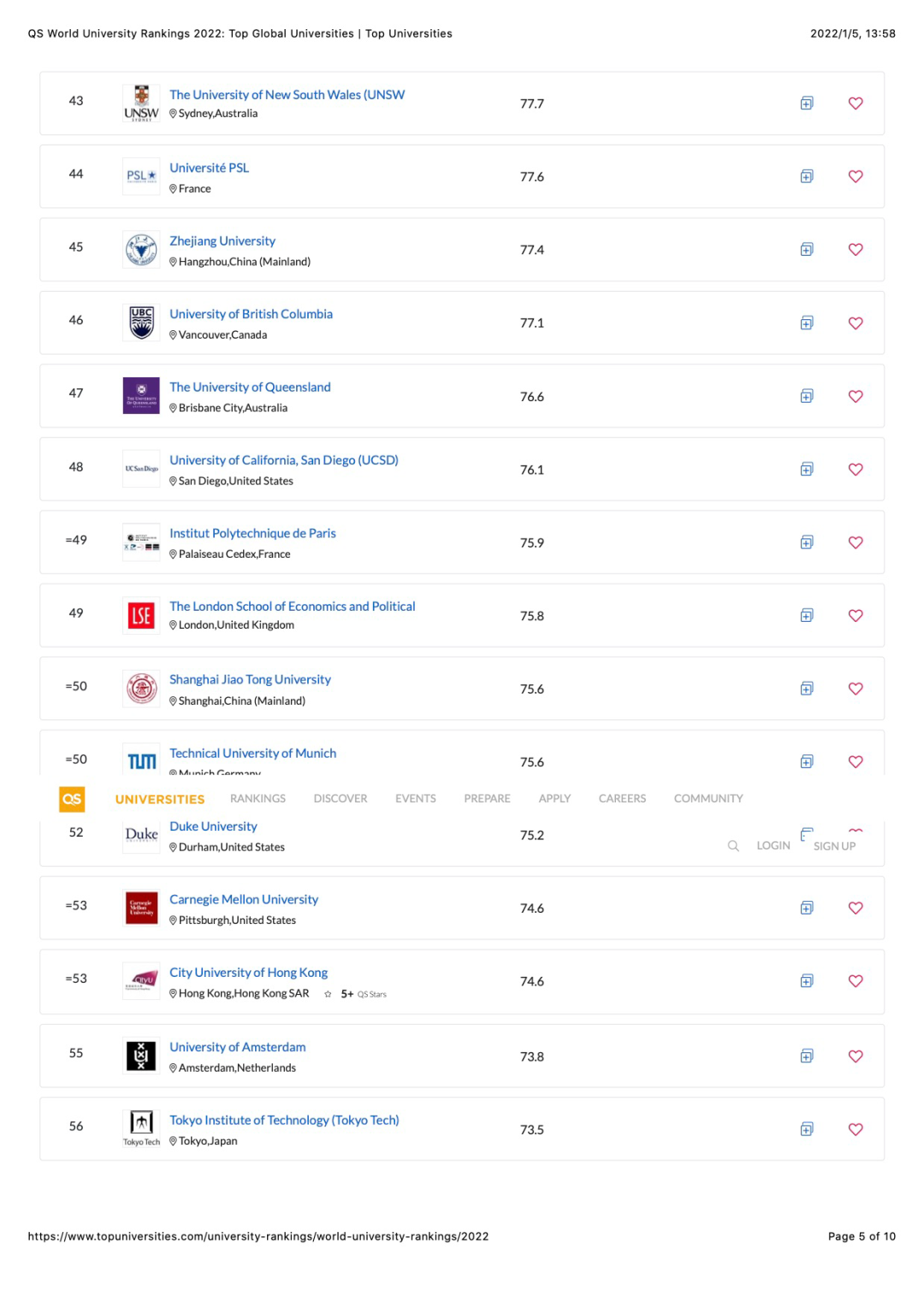Toggle heart for University of British Columbia
This screenshot has width=924, height=1308.
click(856, 323)
